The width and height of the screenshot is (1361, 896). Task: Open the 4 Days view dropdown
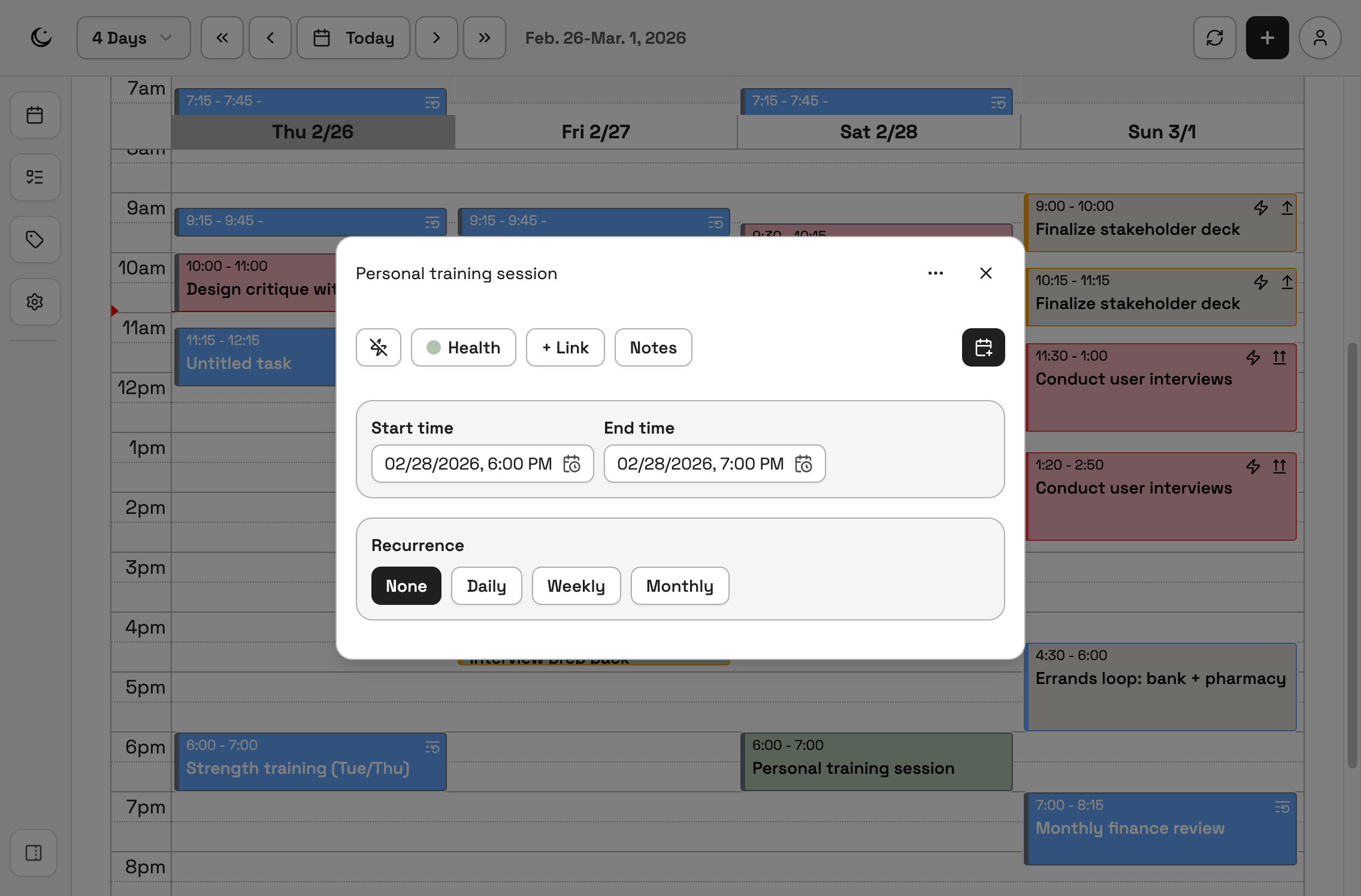pos(133,38)
